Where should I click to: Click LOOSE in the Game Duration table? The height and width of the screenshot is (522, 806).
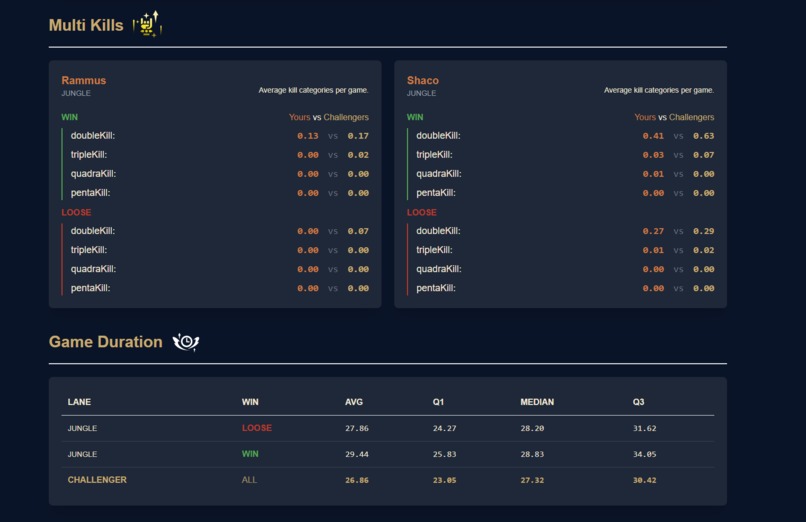[x=257, y=428]
